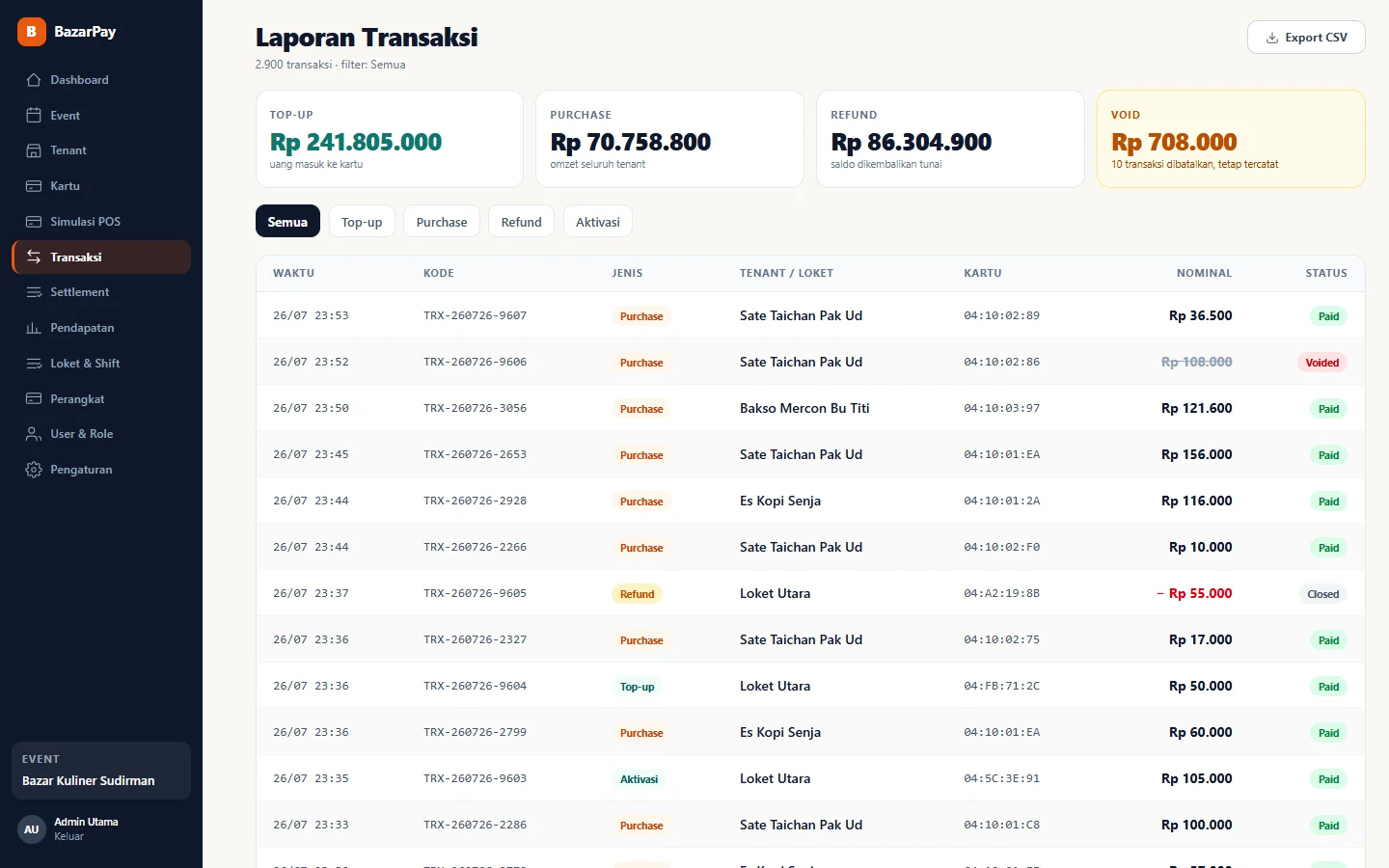Click the Void summary card
Image resolution: width=1389 pixels, height=868 pixels.
(1231, 139)
